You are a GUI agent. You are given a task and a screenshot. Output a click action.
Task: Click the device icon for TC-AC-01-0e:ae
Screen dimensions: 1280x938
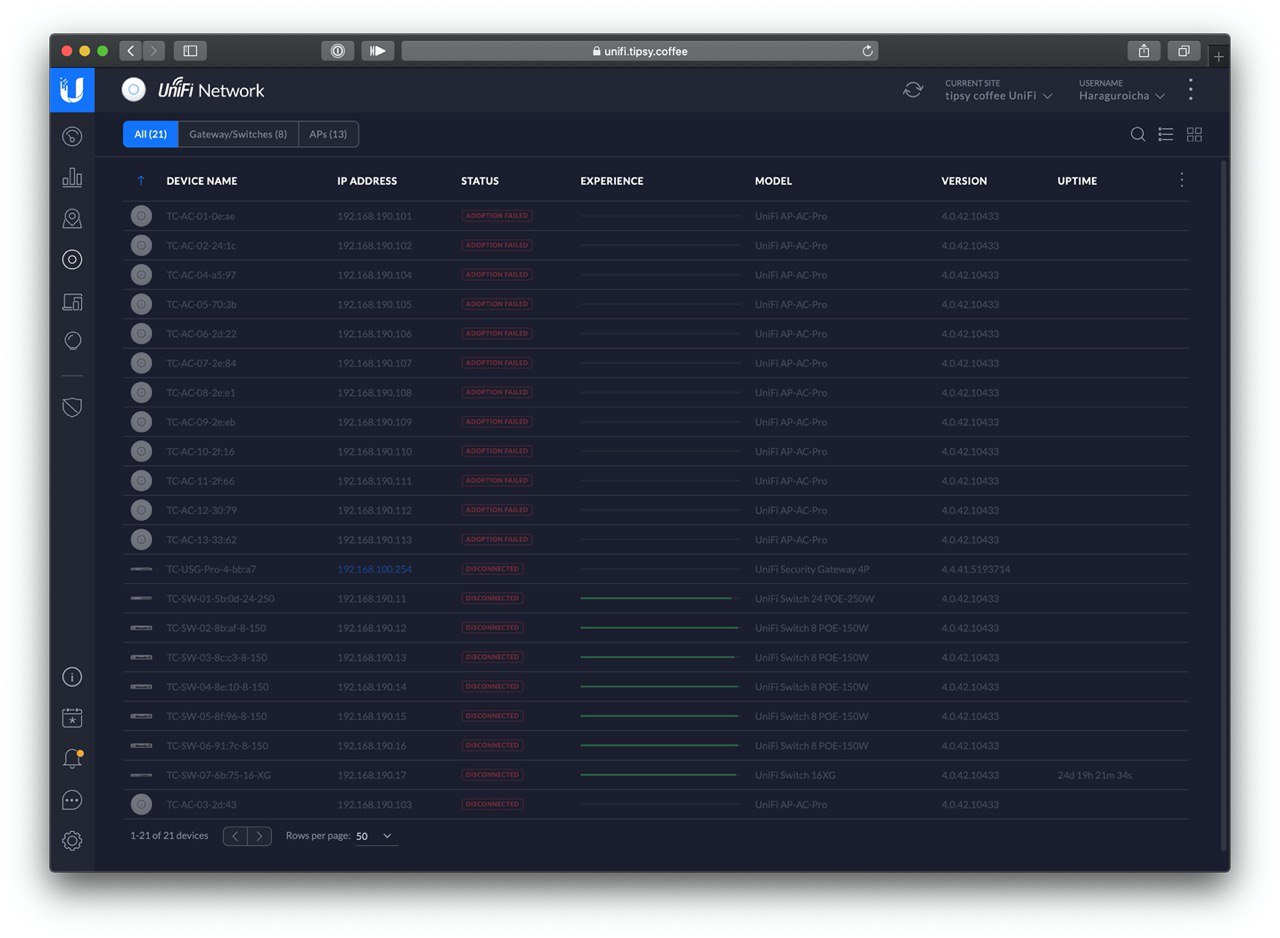point(141,216)
